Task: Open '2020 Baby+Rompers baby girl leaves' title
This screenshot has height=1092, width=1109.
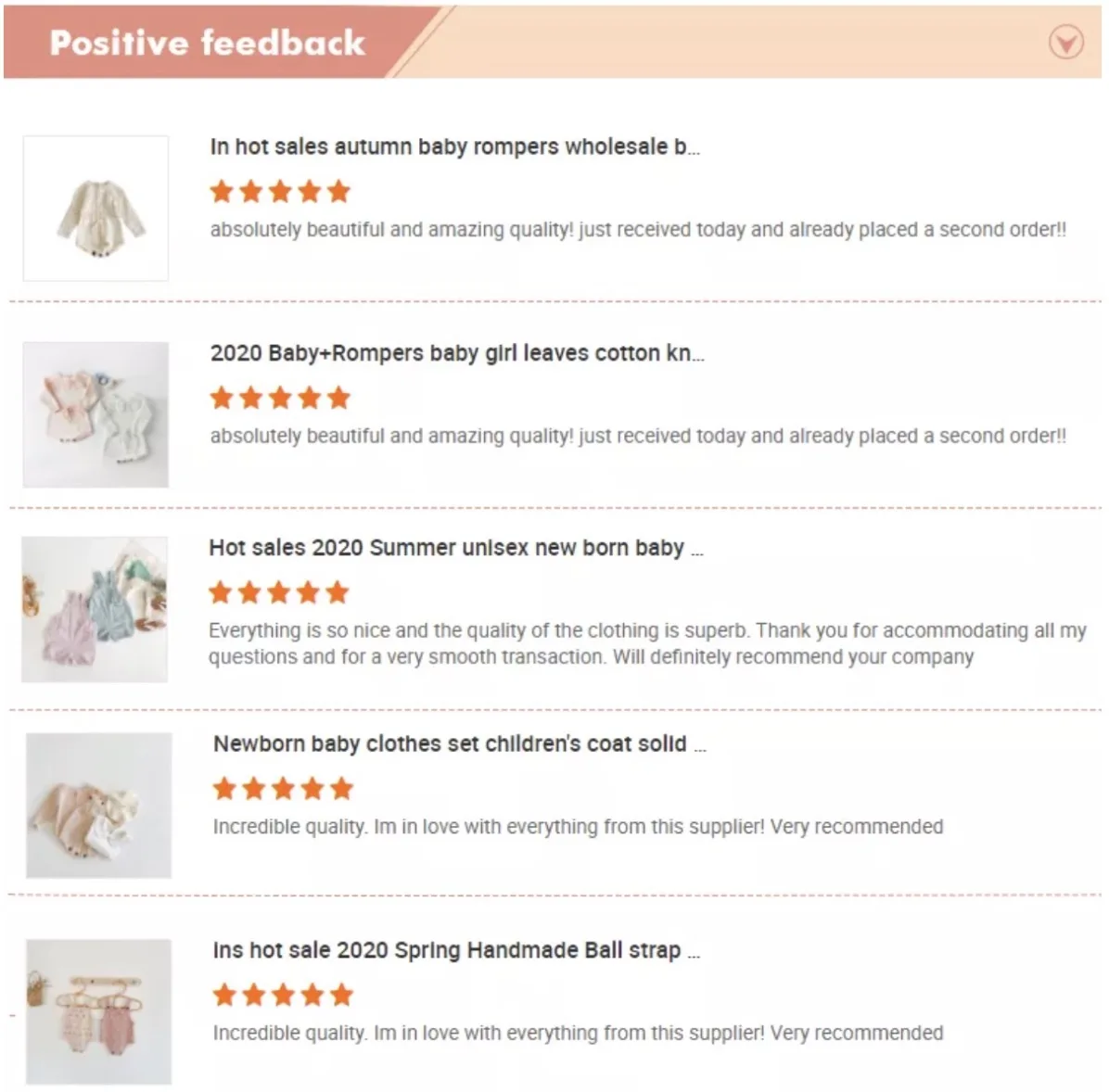Action: (x=457, y=353)
